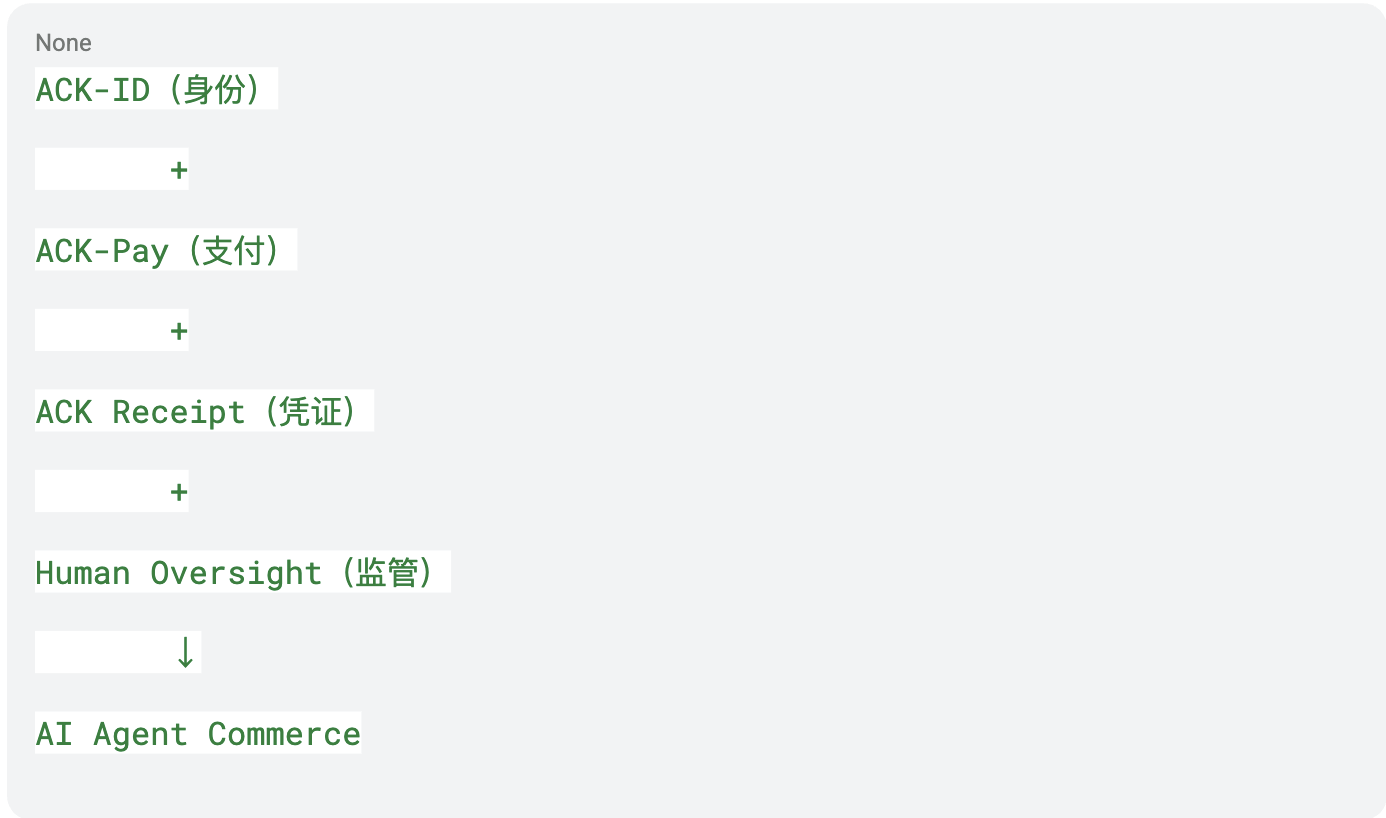Image resolution: width=1386 pixels, height=818 pixels.
Task: Click the downward arrow symbol
Action: 184,652
